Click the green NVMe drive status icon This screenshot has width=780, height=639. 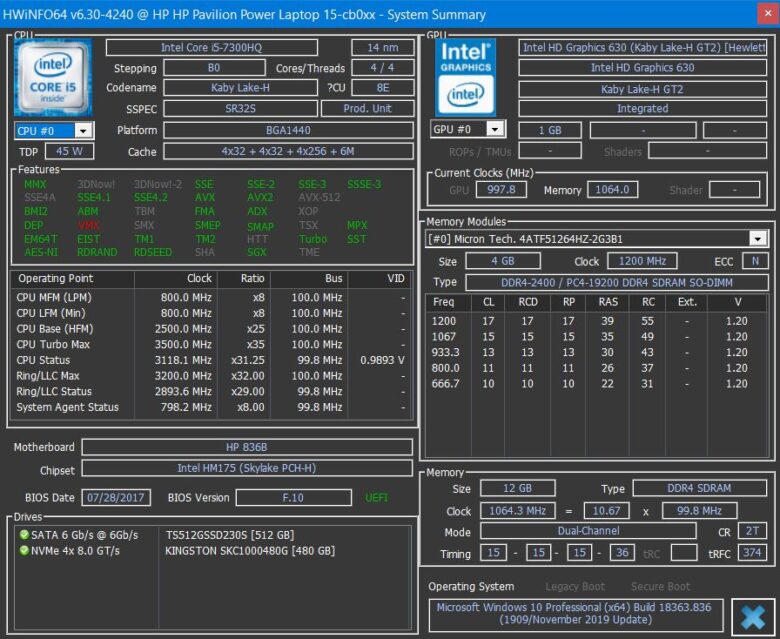click(23, 551)
